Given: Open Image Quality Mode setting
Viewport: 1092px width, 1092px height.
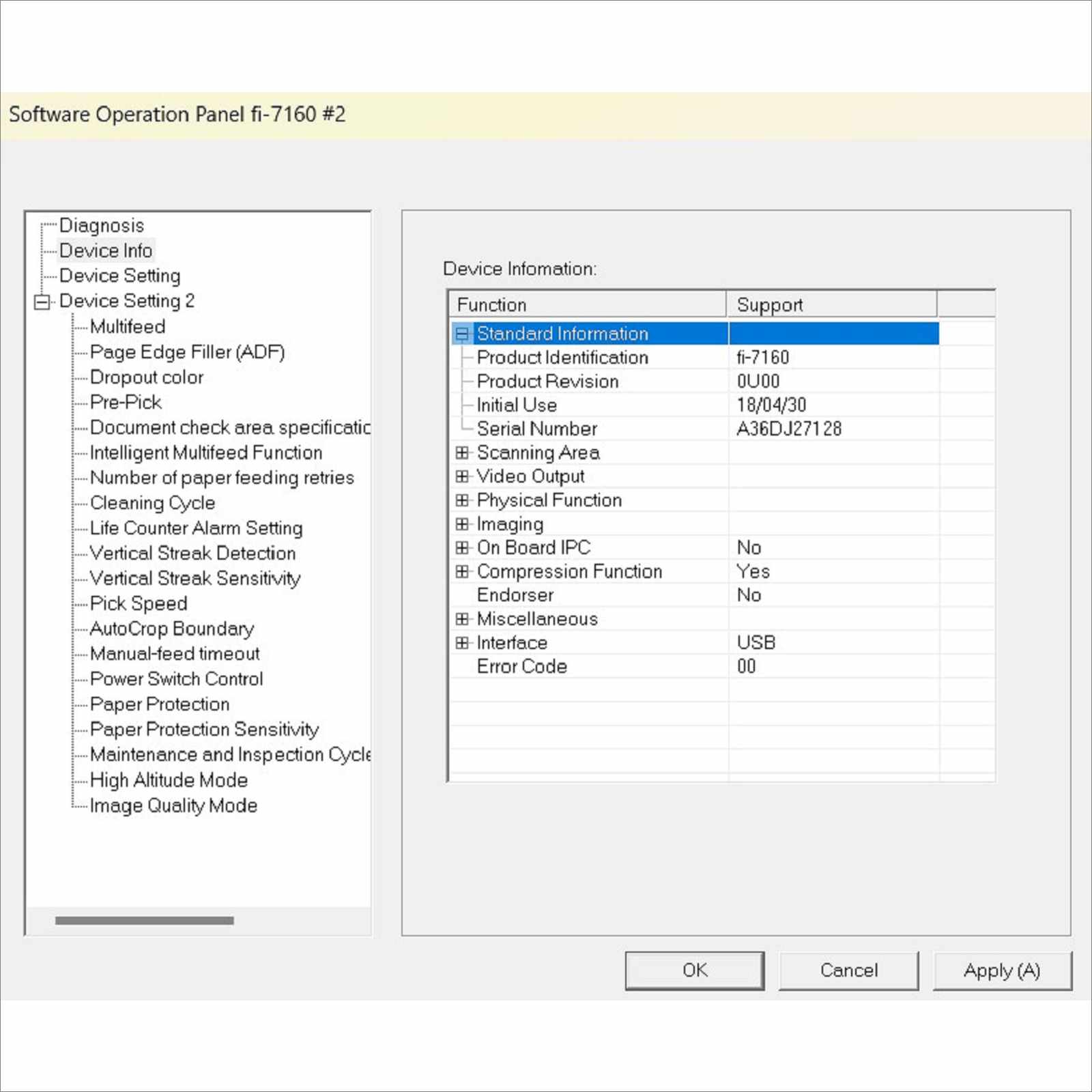Looking at the screenshot, I should click(173, 806).
